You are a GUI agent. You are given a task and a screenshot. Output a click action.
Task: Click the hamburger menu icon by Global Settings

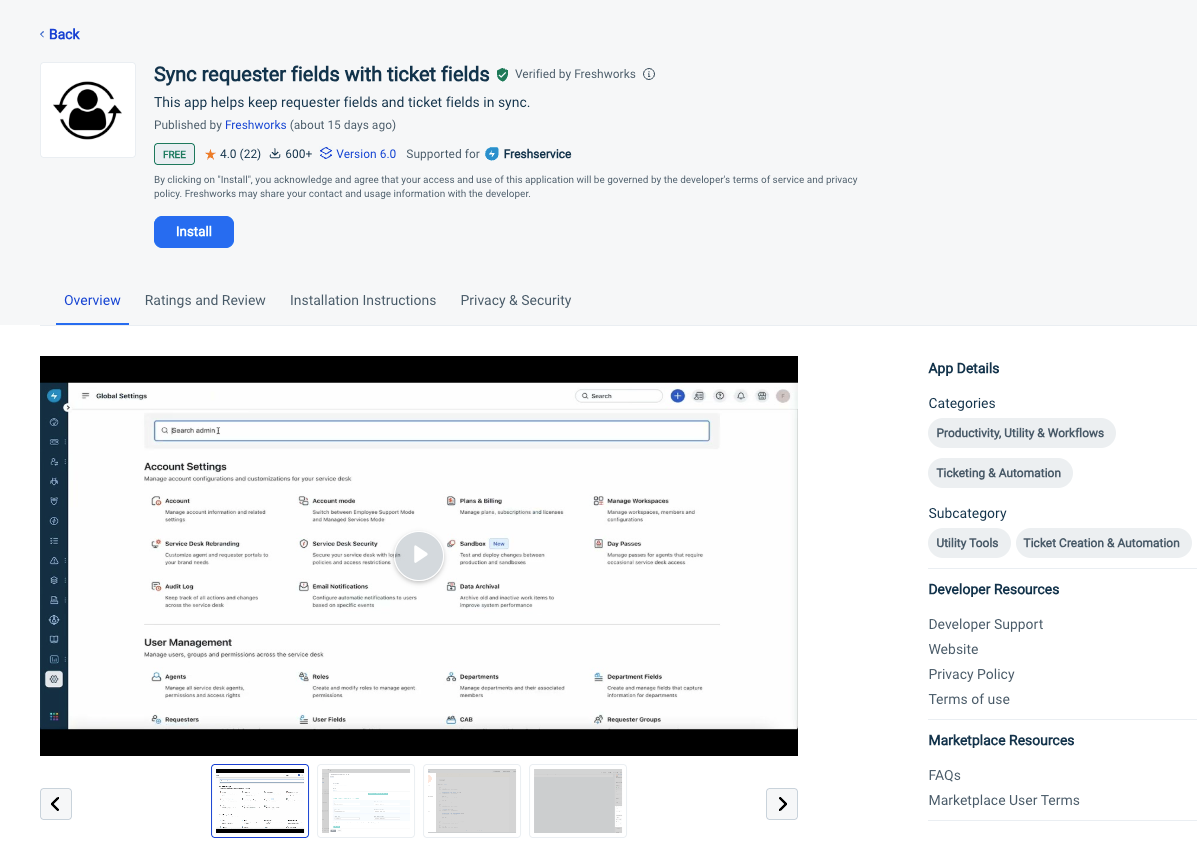86,395
